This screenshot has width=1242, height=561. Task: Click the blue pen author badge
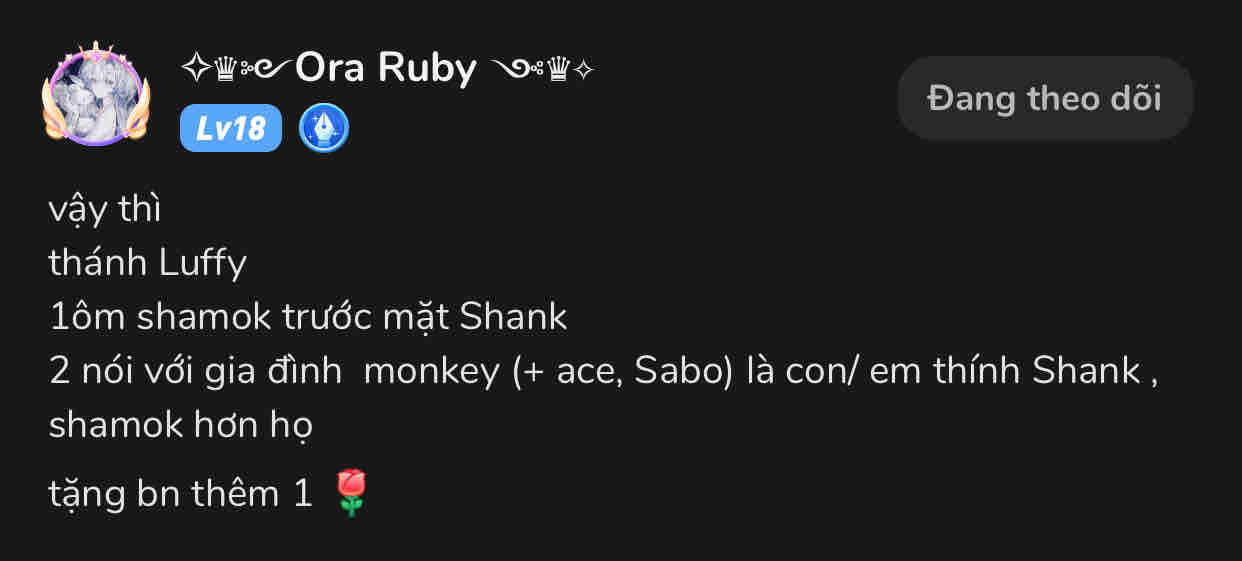click(324, 128)
